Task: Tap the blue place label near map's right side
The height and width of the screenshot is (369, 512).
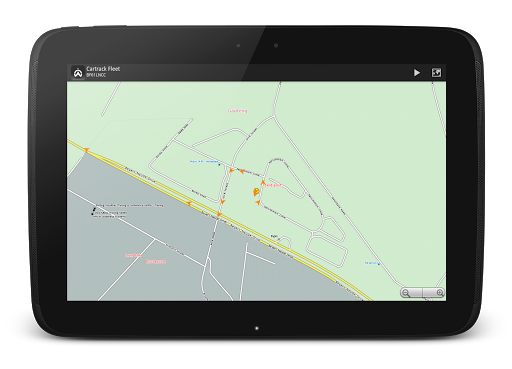Action: (372, 263)
